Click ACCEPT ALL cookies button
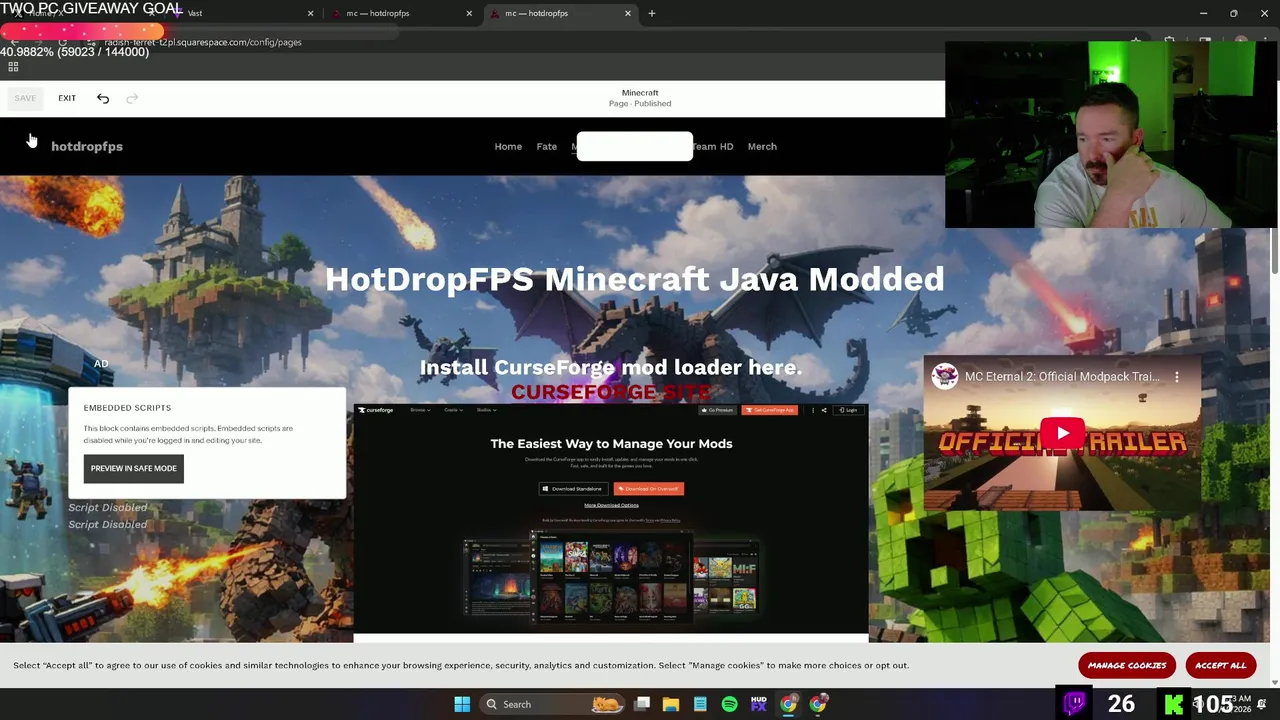The image size is (1280, 720). point(1221,665)
